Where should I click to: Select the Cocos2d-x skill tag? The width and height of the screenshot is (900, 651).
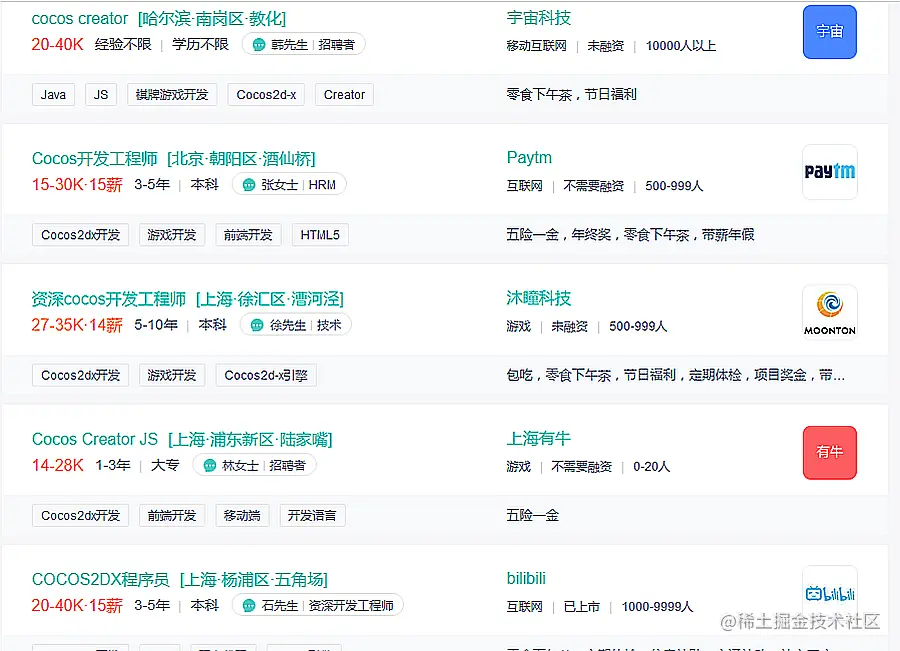click(x=266, y=95)
